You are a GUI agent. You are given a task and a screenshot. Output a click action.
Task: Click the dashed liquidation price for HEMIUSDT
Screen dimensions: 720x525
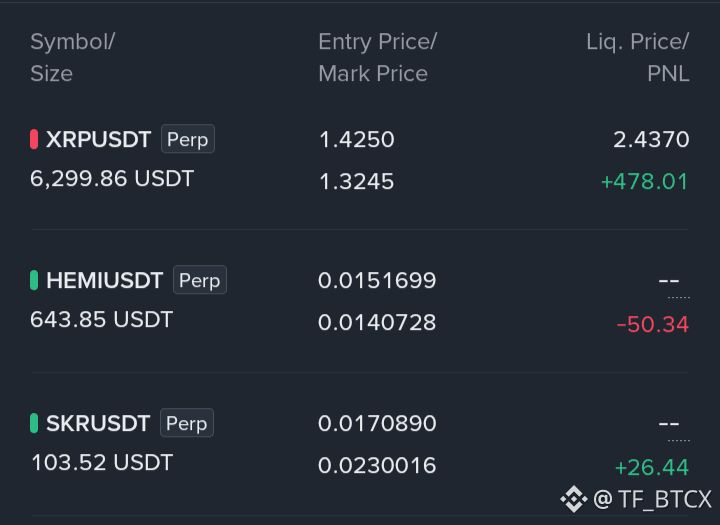coord(669,280)
